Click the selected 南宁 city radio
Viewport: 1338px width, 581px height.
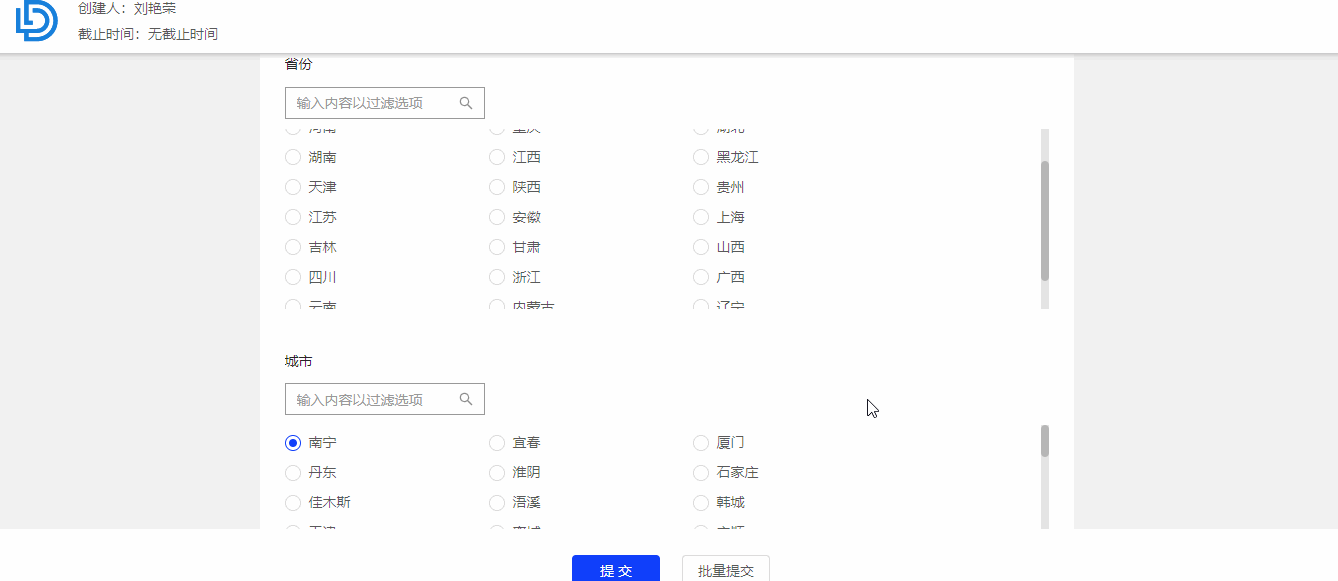coord(293,443)
